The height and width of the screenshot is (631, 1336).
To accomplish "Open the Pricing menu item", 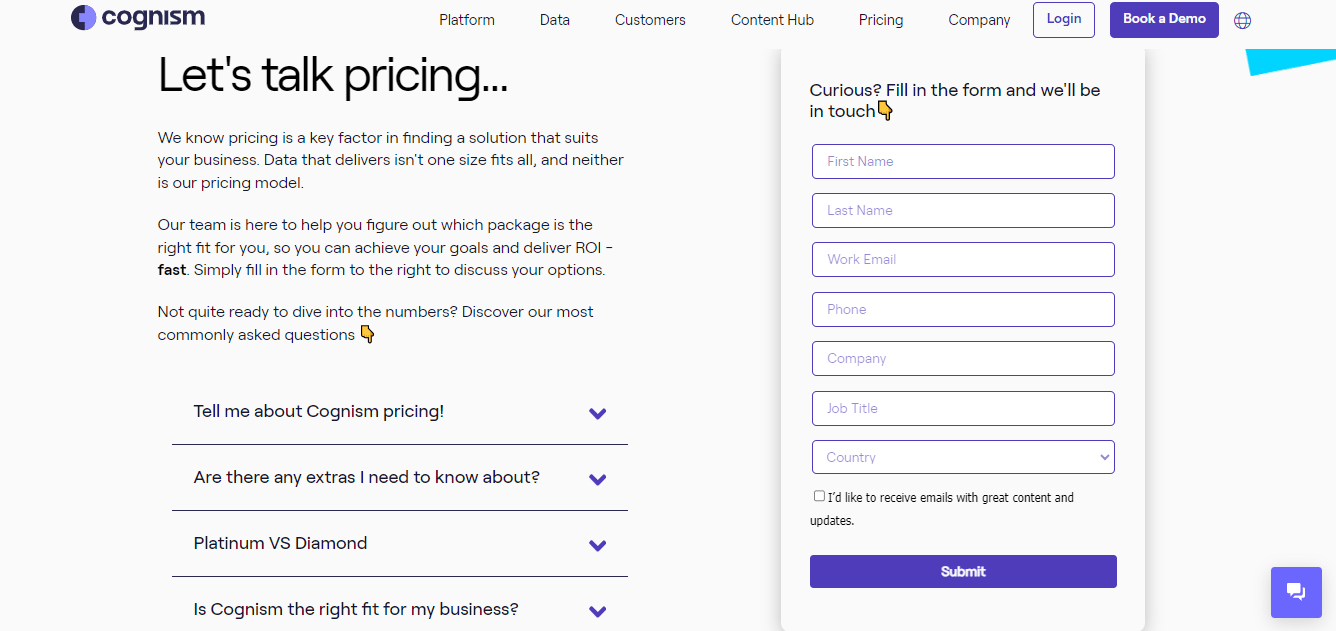I will [880, 19].
